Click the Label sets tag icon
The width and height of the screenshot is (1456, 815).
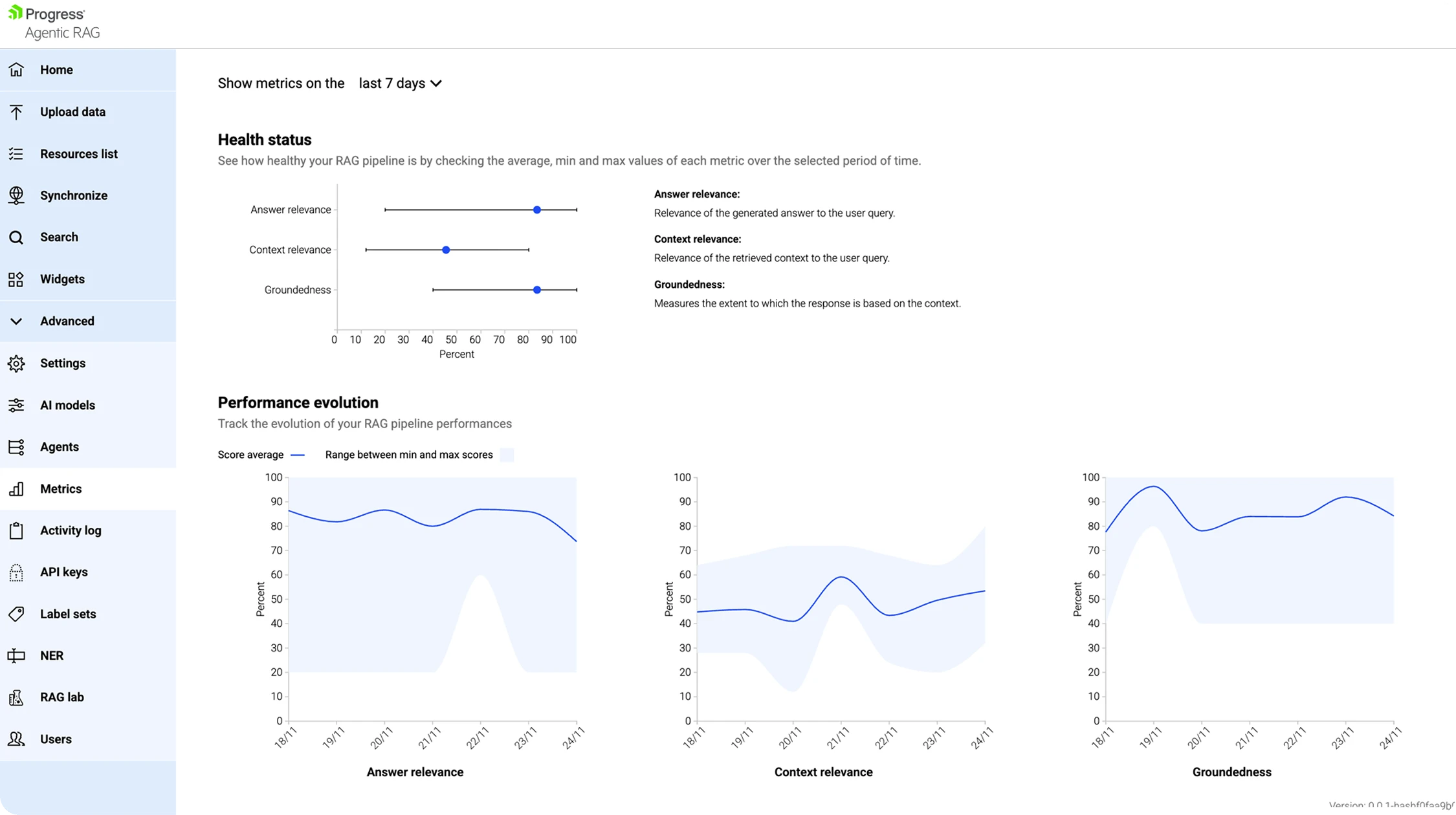click(16, 614)
